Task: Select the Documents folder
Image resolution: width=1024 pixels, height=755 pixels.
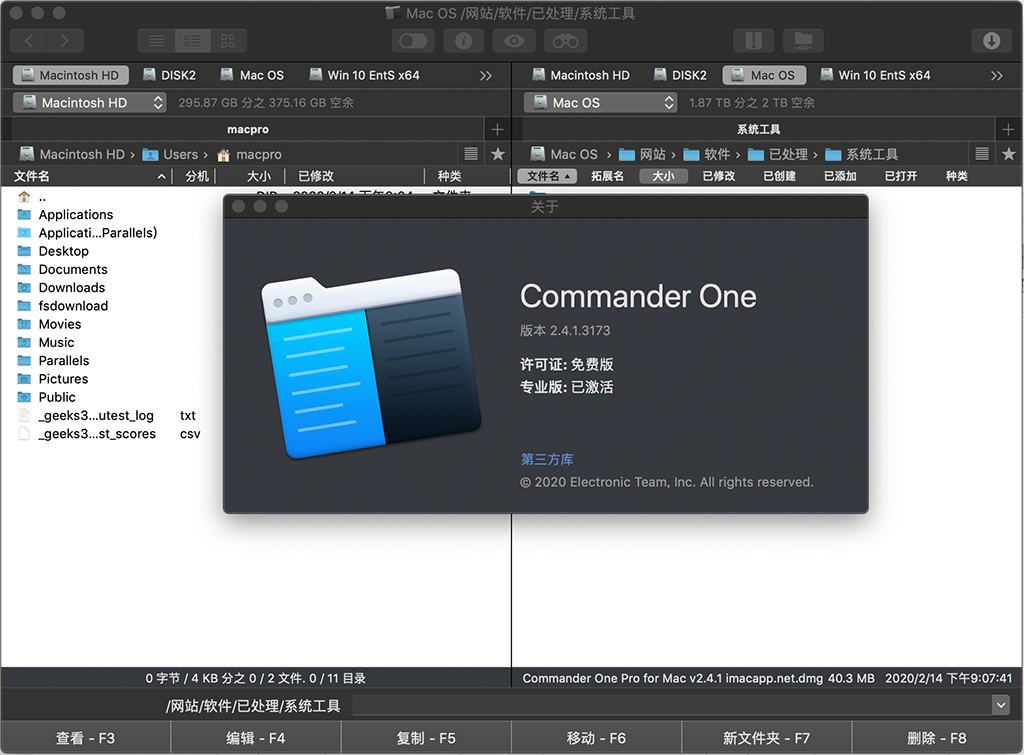Action: click(x=72, y=270)
